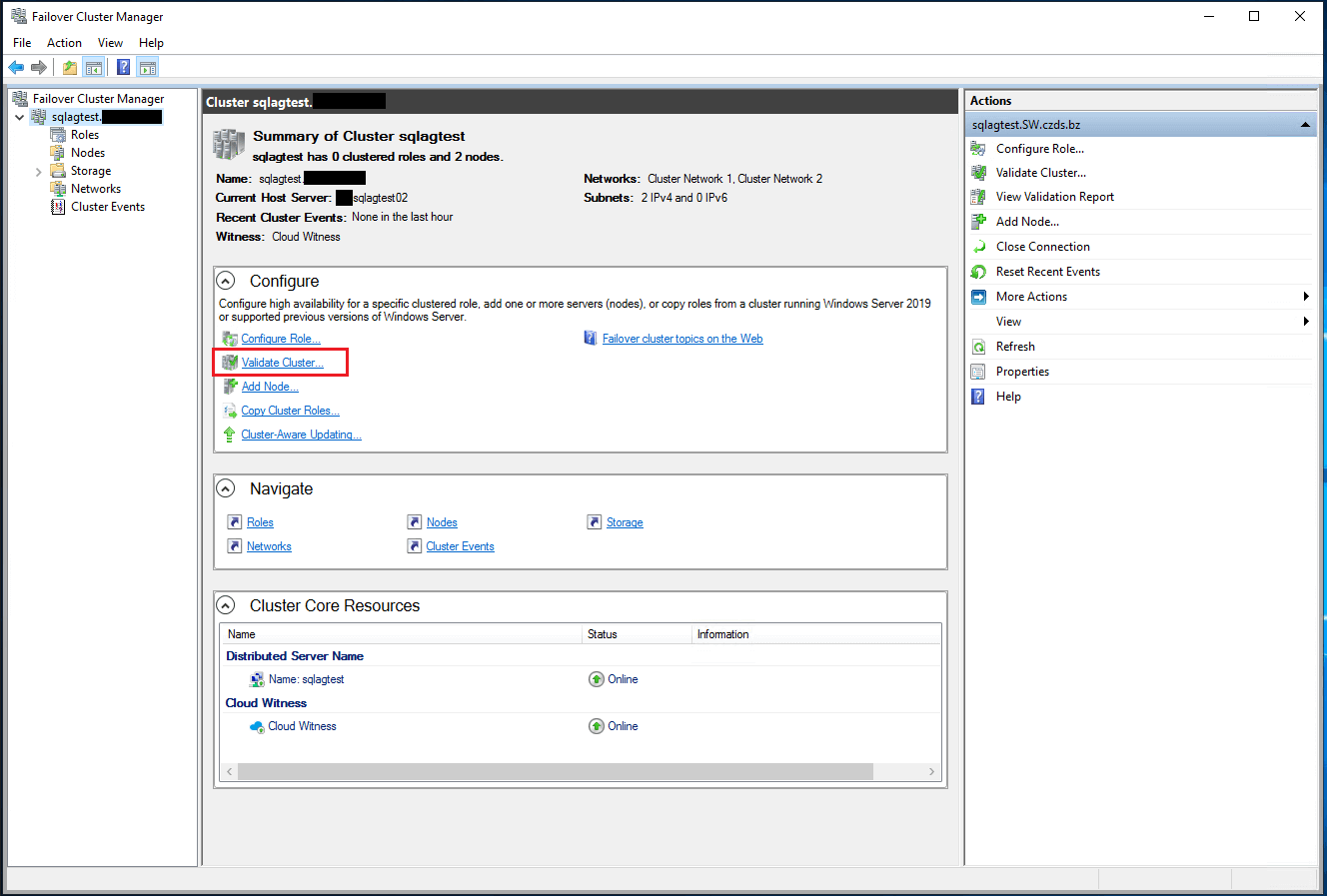This screenshot has width=1327, height=896.
Task: Click the green Online status icon for Cloud Witness
Action: 597,726
